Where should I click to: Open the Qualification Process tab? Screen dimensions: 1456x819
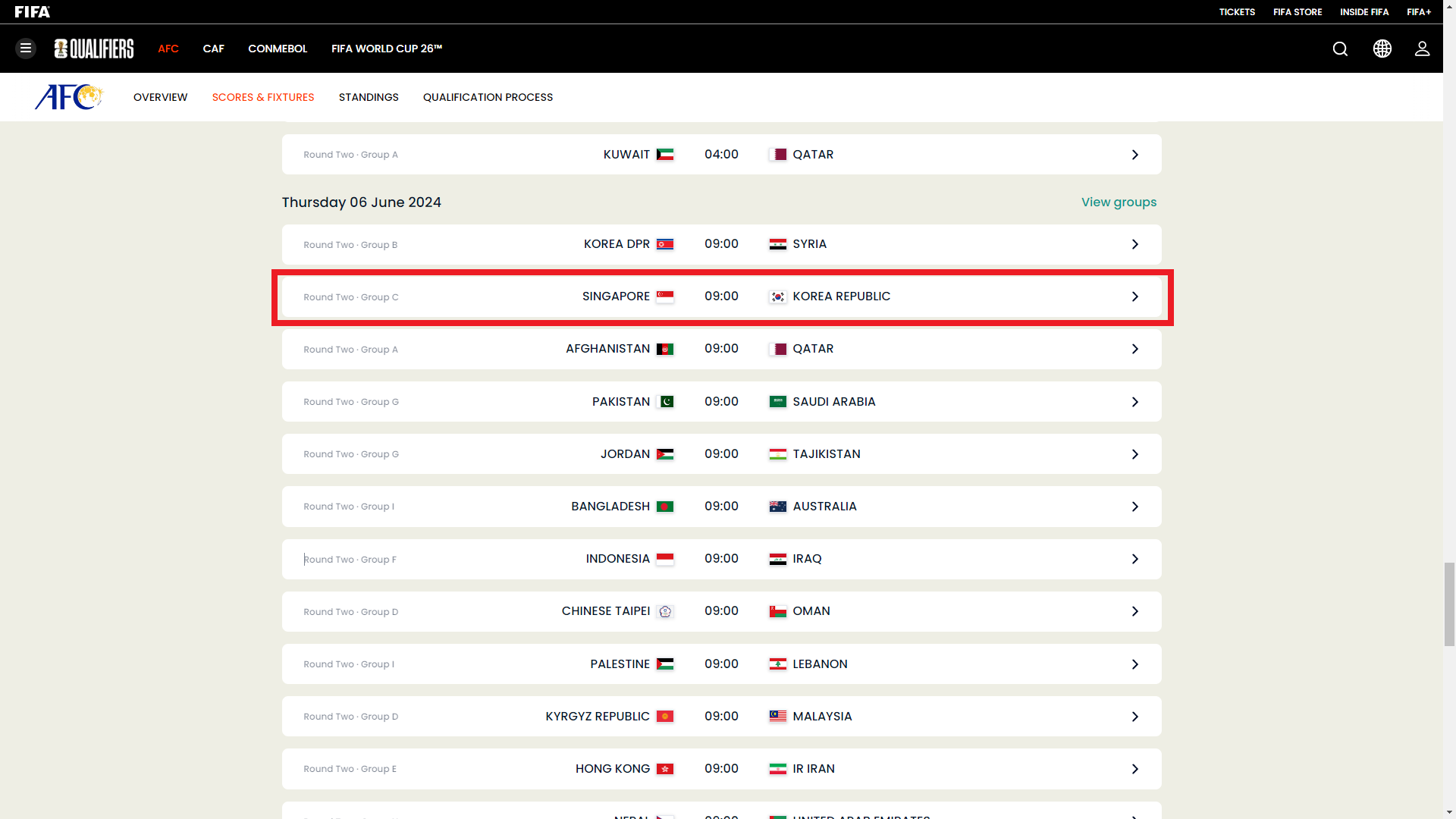coord(488,97)
